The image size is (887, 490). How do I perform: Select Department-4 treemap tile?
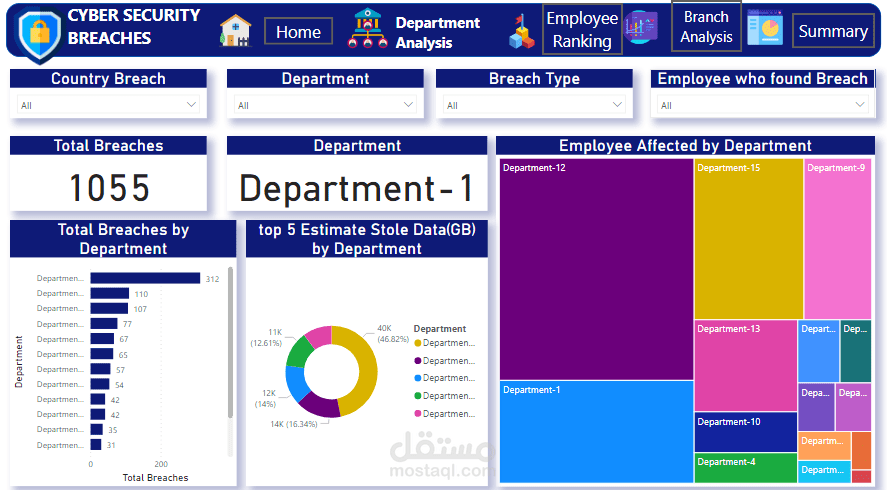(x=746, y=468)
